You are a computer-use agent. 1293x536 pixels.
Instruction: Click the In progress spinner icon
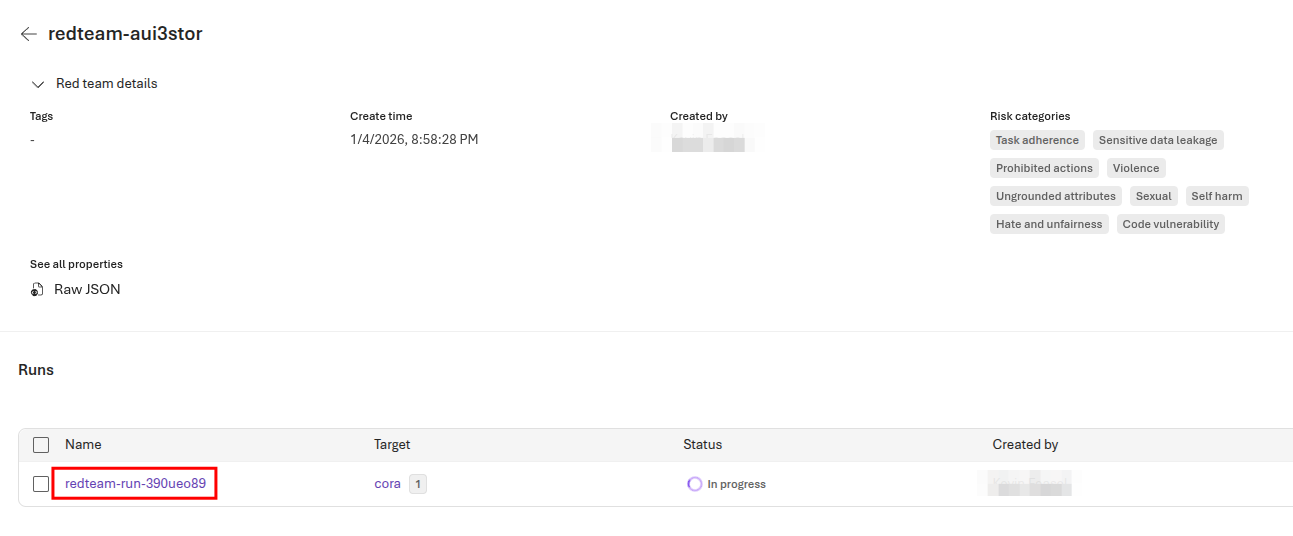(694, 484)
